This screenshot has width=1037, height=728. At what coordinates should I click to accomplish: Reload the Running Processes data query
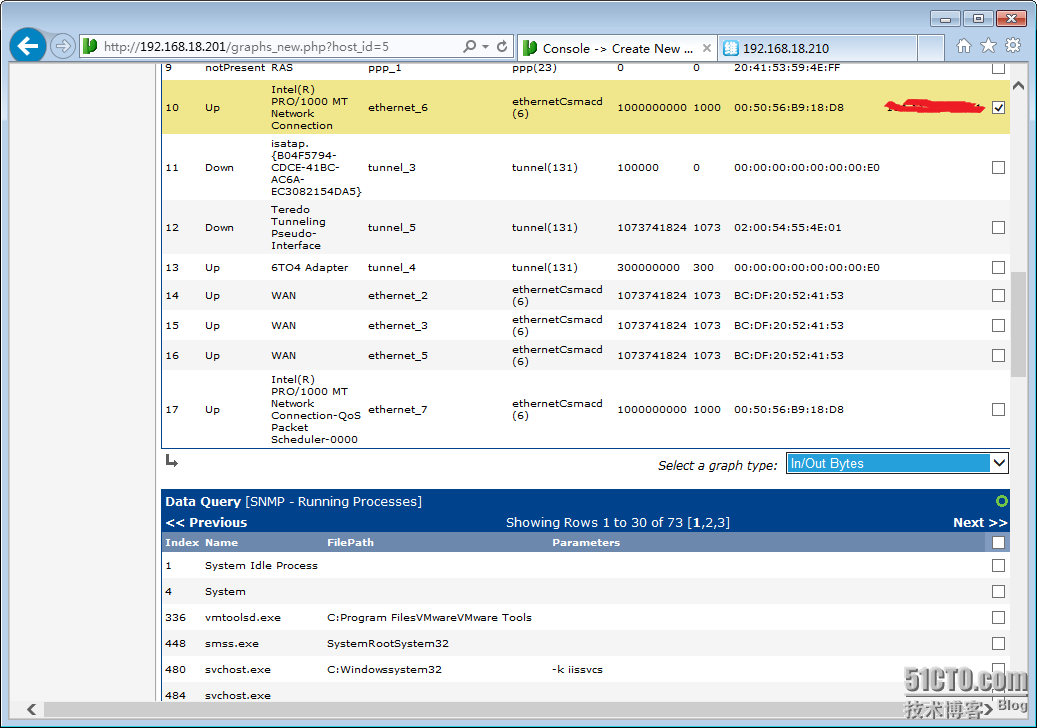click(1001, 501)
